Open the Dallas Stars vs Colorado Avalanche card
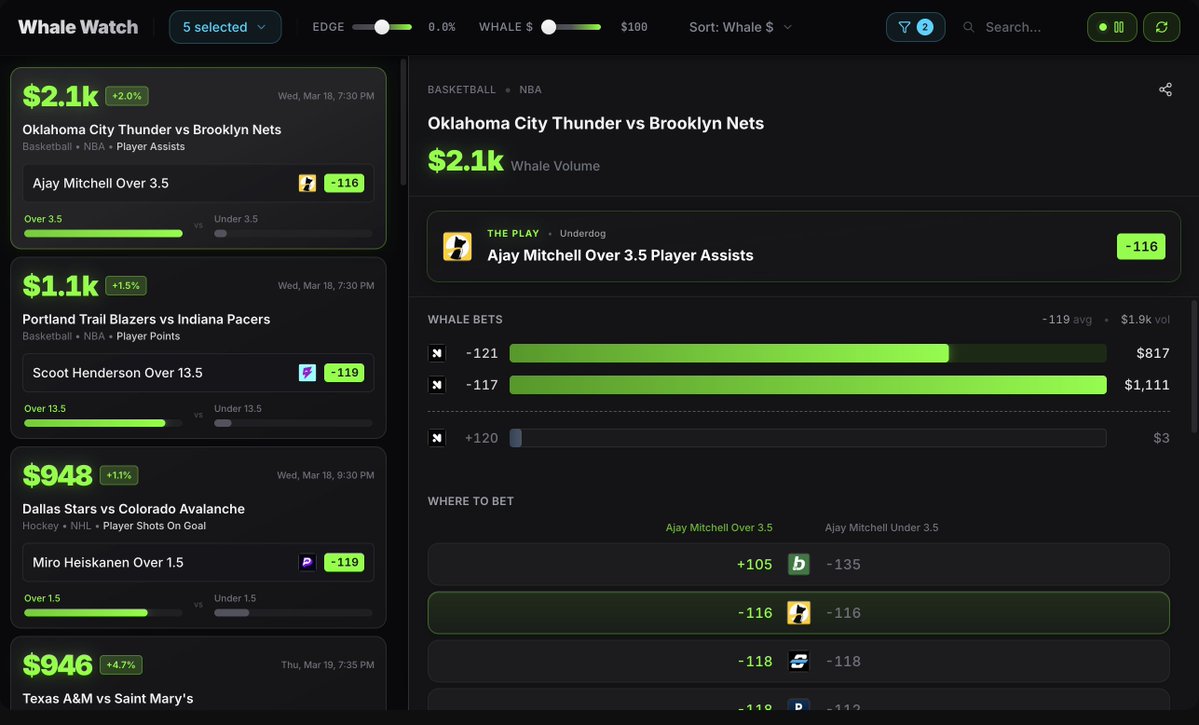This screenshot has width=1199, height=725. point(198,538)
